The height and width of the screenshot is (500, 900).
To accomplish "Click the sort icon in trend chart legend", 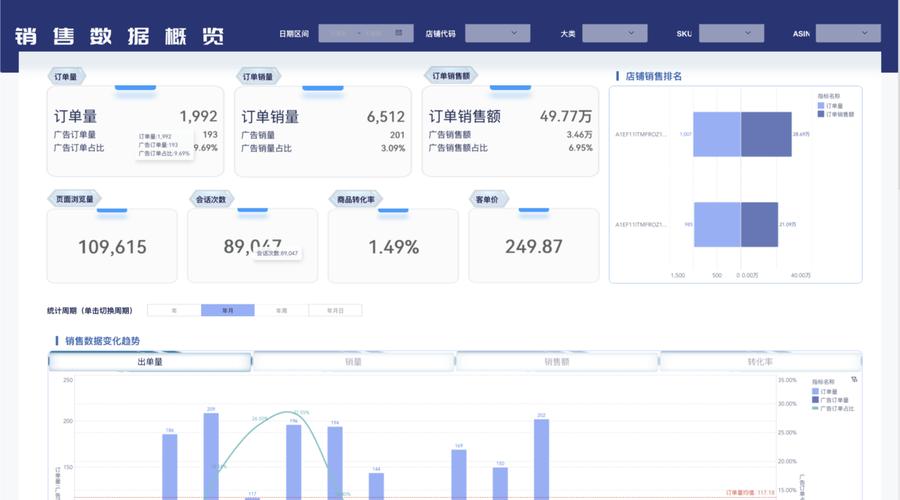I will [854, 379].
